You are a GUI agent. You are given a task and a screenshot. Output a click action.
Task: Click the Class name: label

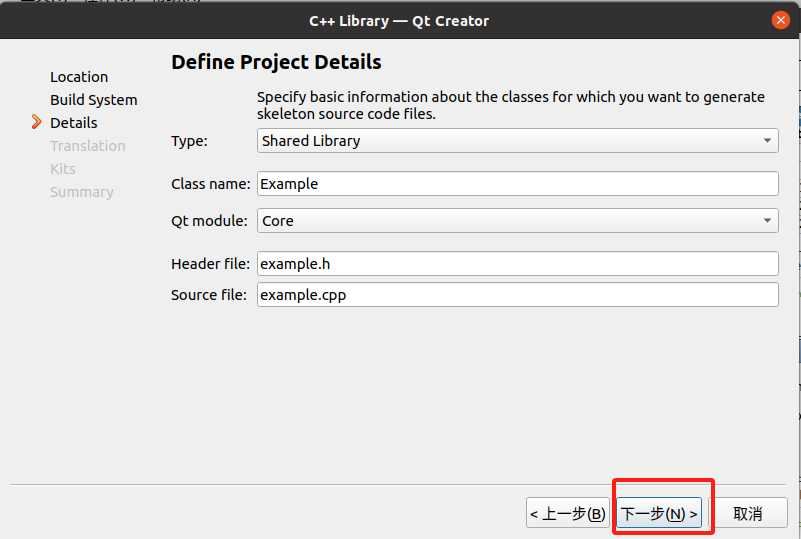pyautogui.click(x=210, y=183)
